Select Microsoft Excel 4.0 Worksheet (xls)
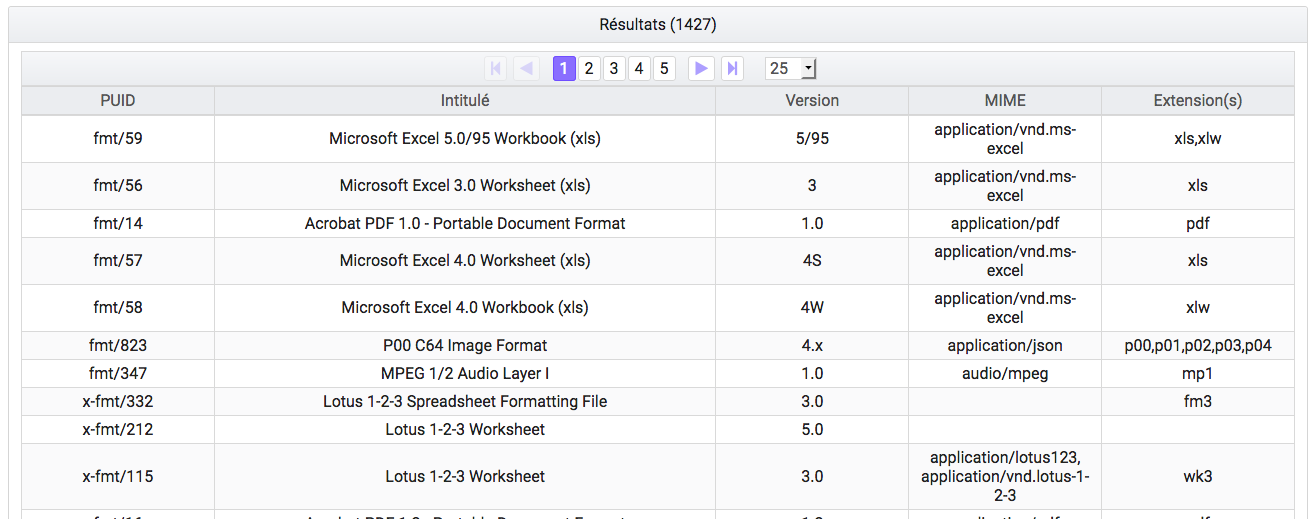1315x519 pixels. point(465,261)
